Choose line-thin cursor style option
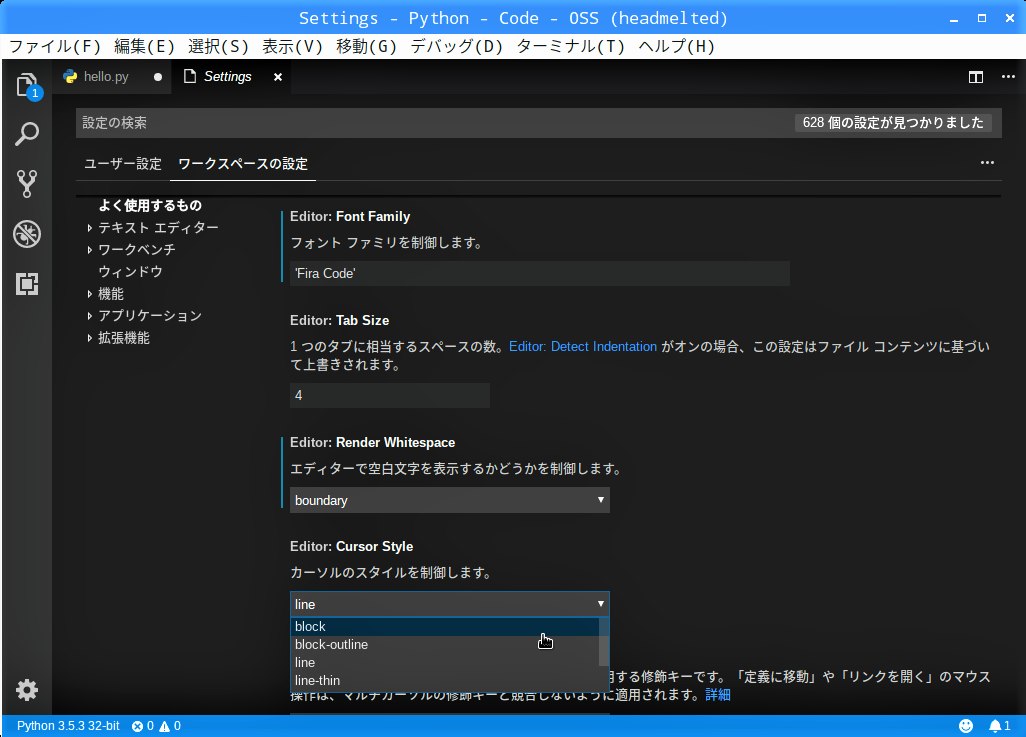Image resolution: width=1026 pixels, height=737 pixels. coord(445,681)
